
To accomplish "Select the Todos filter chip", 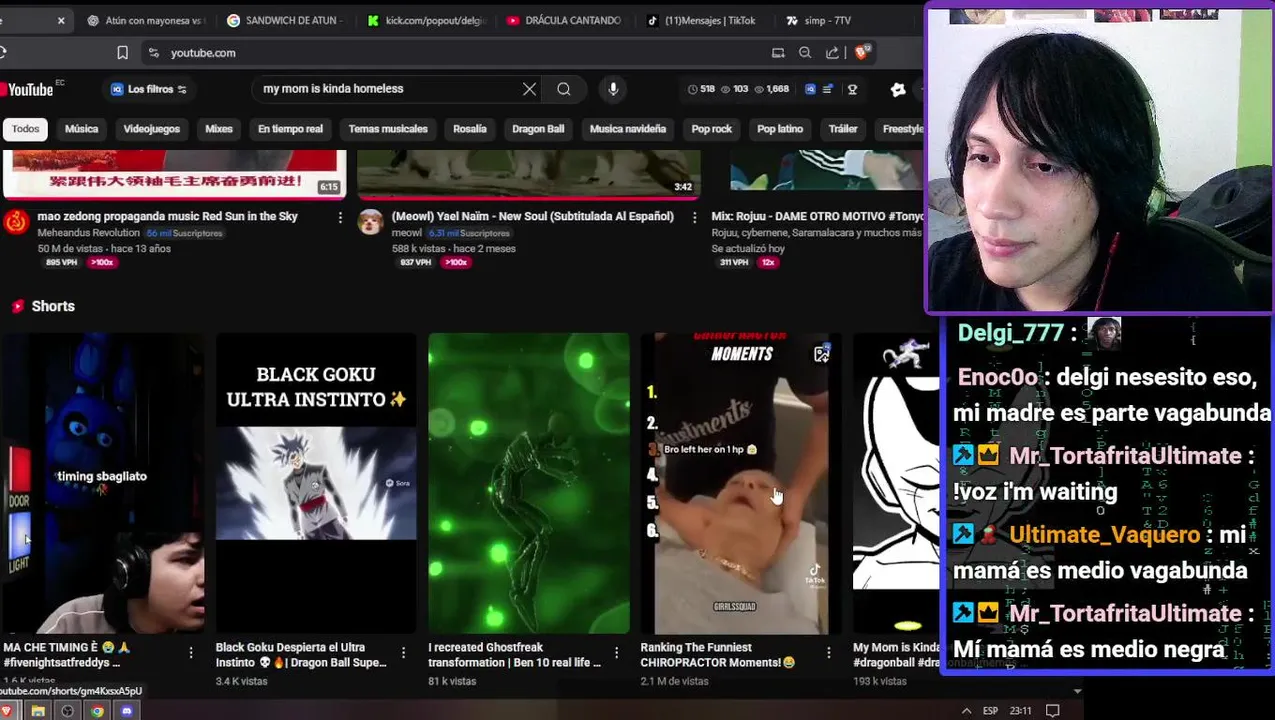I will point(26,129).
